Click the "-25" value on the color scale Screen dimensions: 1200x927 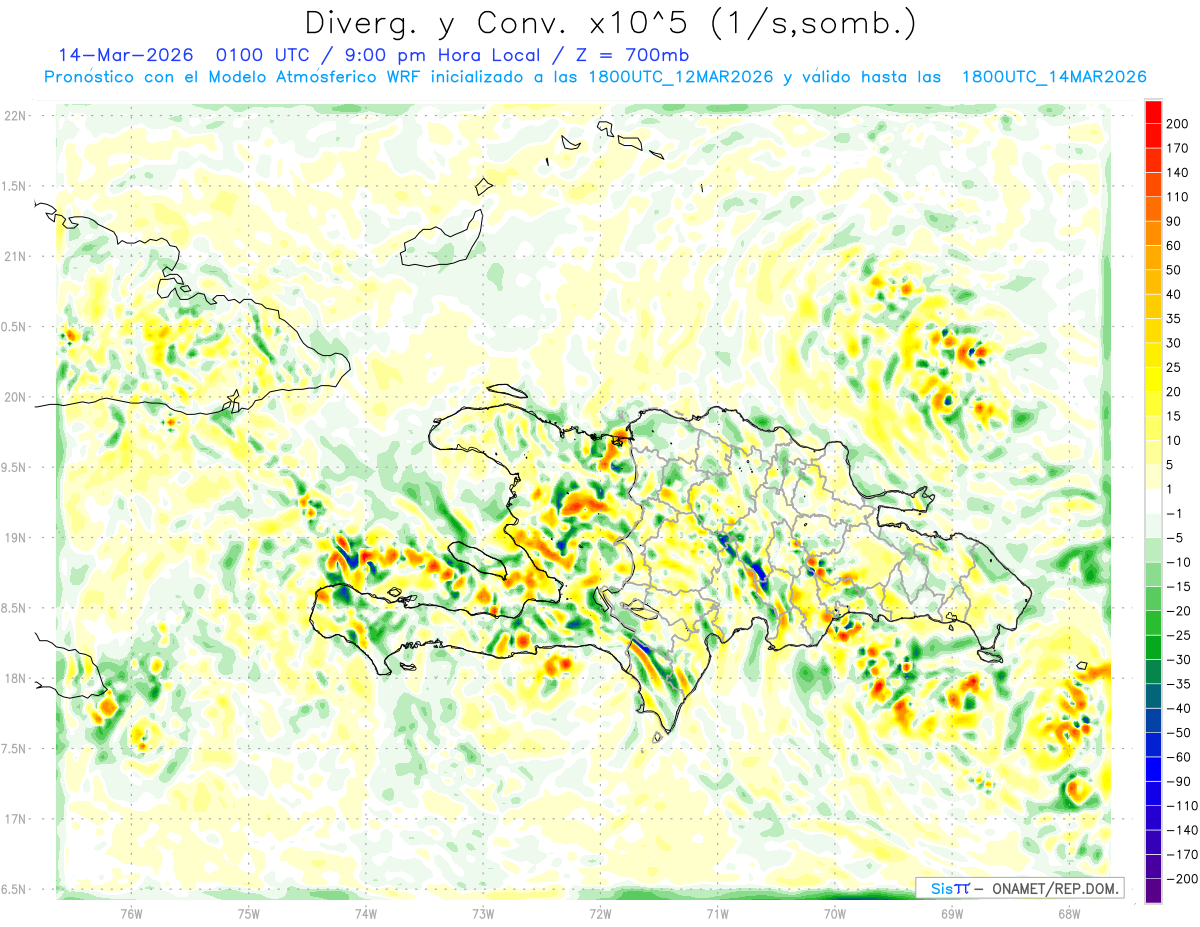tap(1178, 636)
